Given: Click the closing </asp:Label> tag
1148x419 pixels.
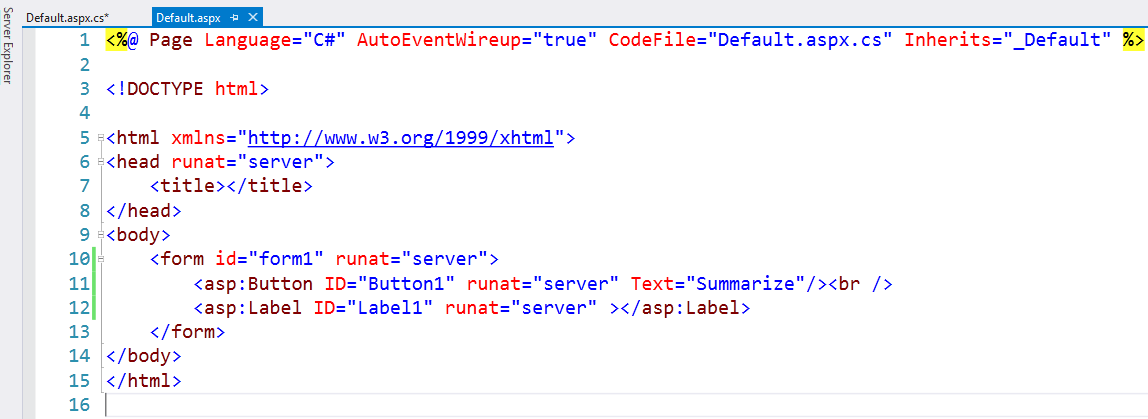Looking at the screenshot, I should pyautogui.click(x=685, y=308).
